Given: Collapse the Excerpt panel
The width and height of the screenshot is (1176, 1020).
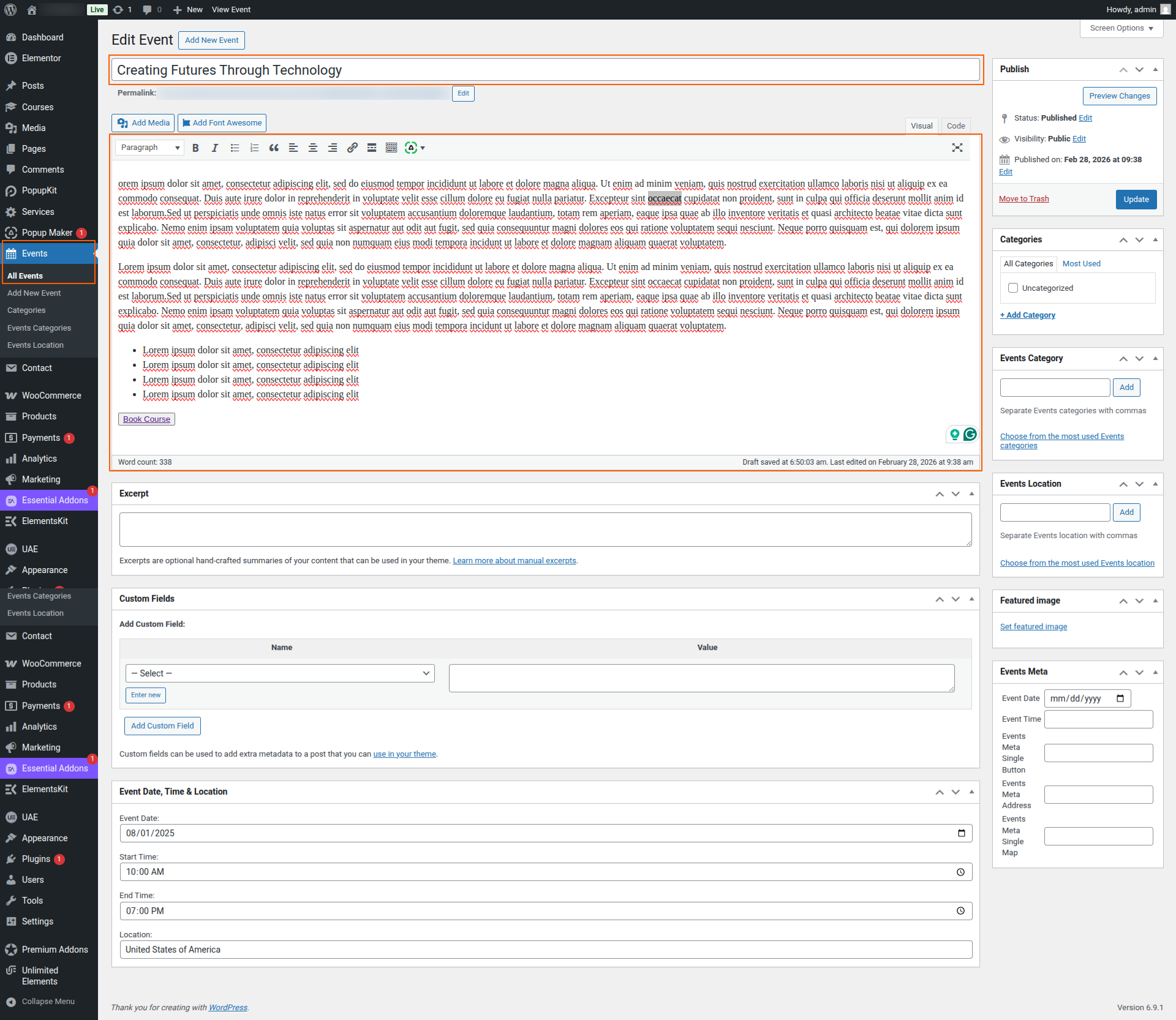Looking at the screenshot, I should click(x=971, y=493).
